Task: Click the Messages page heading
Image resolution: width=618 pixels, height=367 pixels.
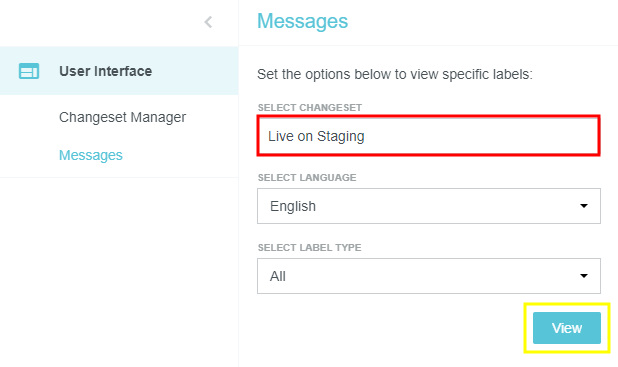Action: 302,21
